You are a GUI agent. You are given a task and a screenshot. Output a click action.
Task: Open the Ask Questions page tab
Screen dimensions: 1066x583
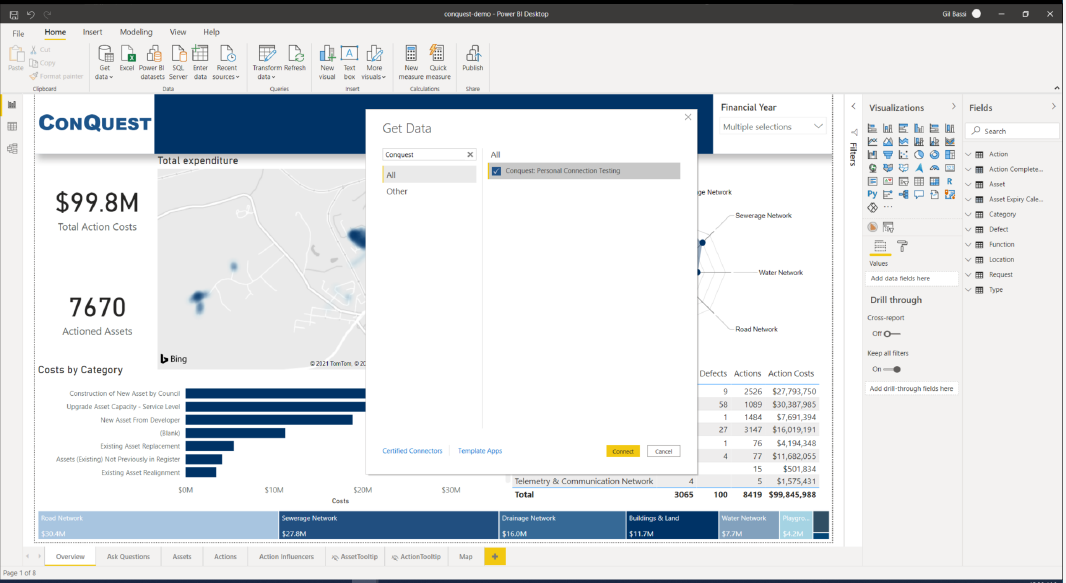(128, 556)
